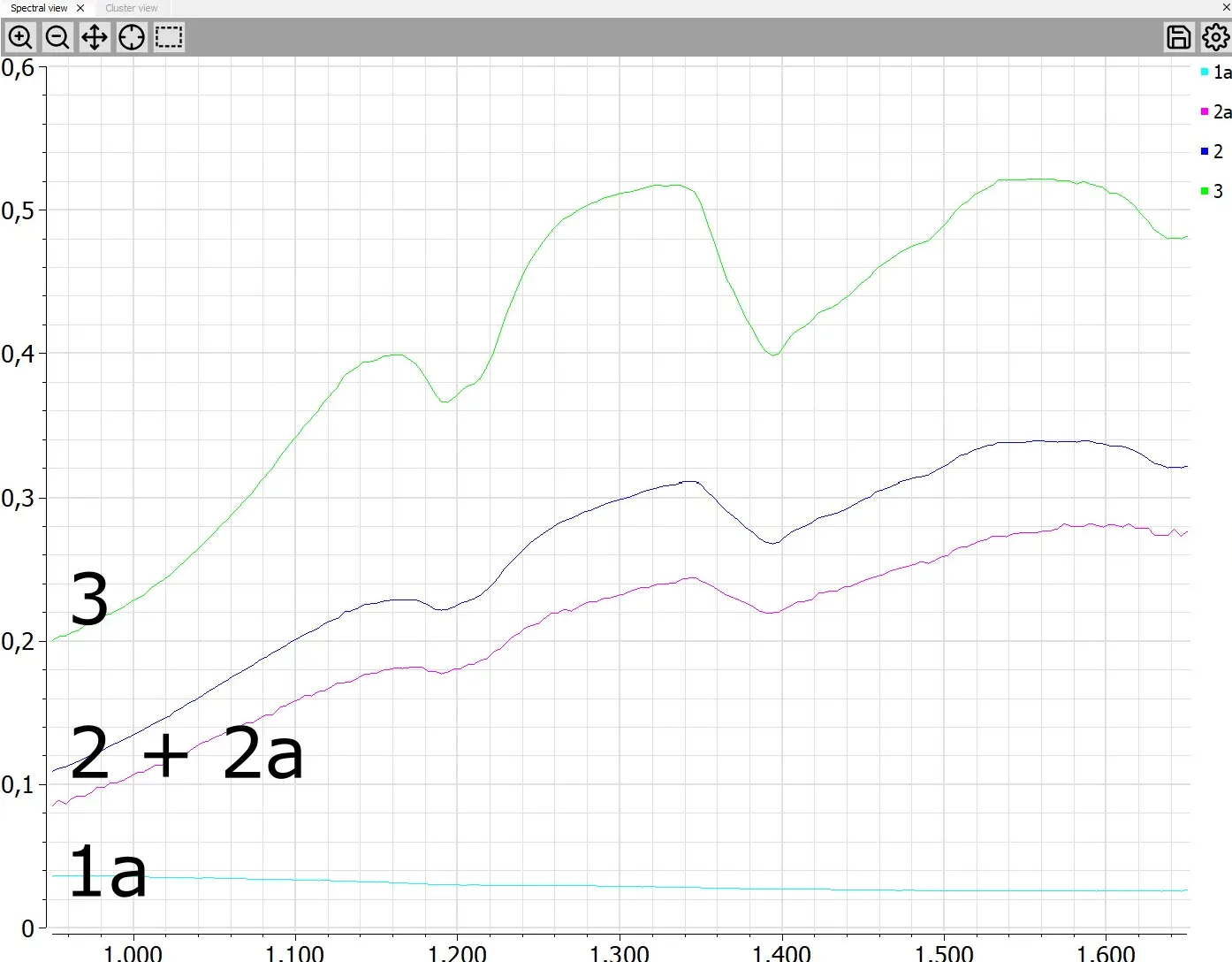Click the cyan 1a legend swatch
The width and height of the screenshot is (1232, 962).
pos(1205,72)
